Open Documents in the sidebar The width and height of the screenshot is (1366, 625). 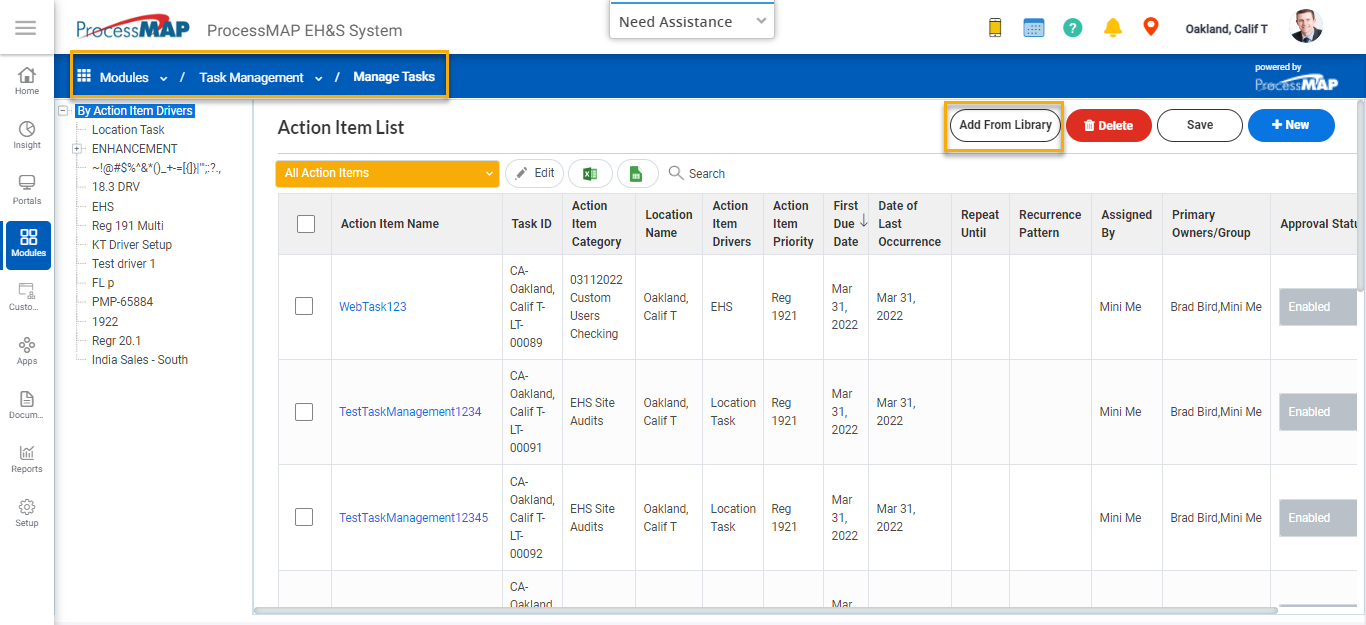click(x=27, y=405)
